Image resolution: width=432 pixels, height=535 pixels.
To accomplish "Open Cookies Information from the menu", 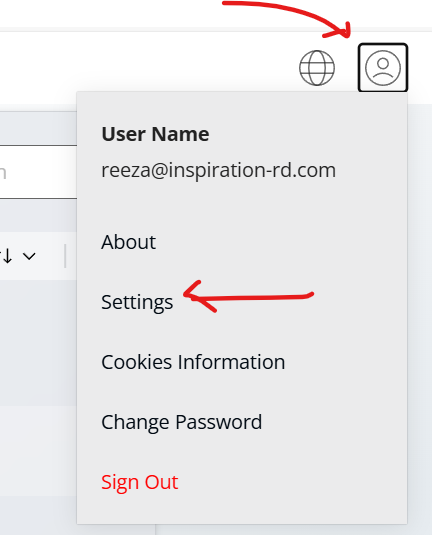I will pyautogui.click(x=193, y=362).
